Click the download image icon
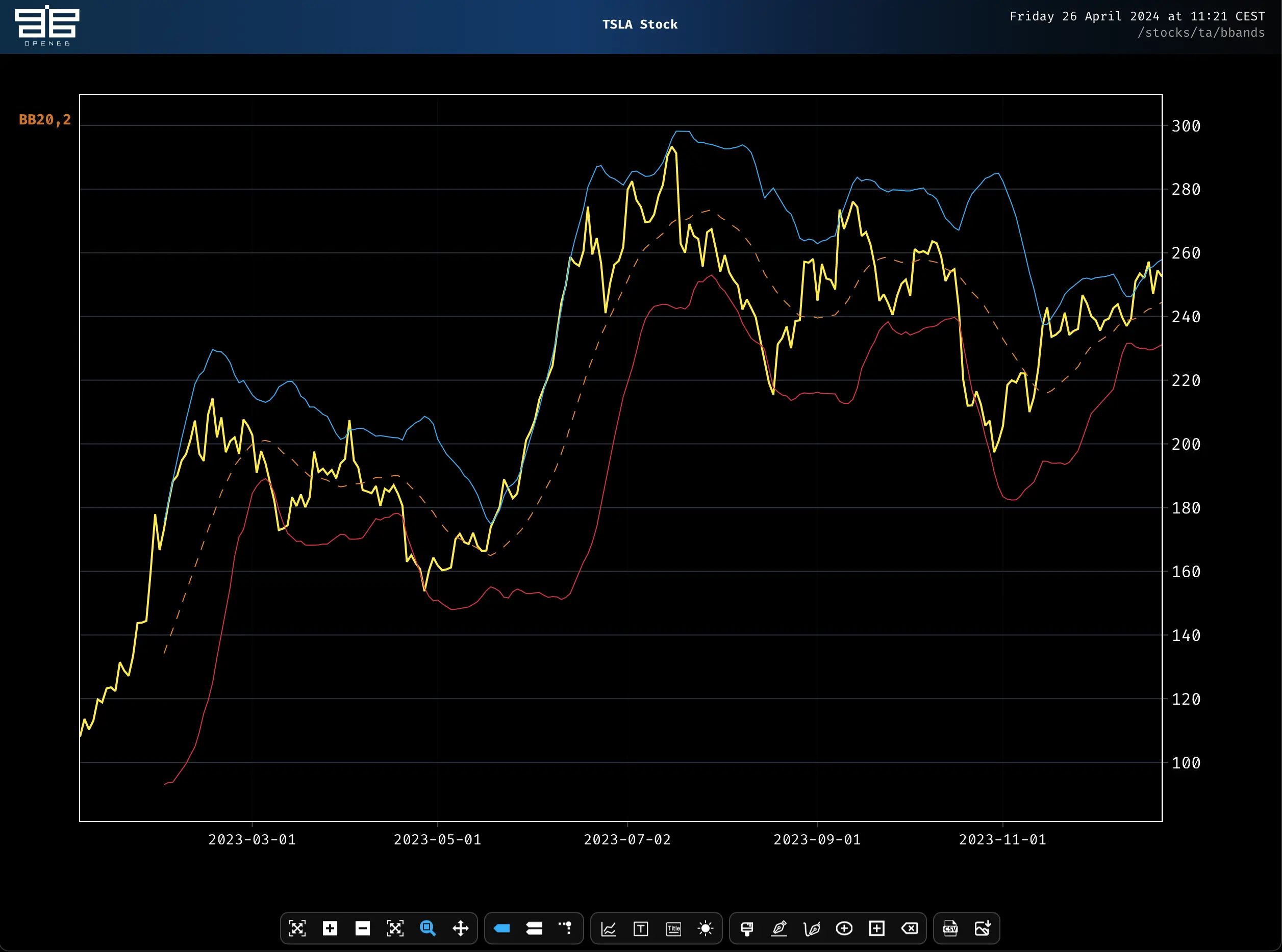The image size is (1282, 952). (983, 929)
